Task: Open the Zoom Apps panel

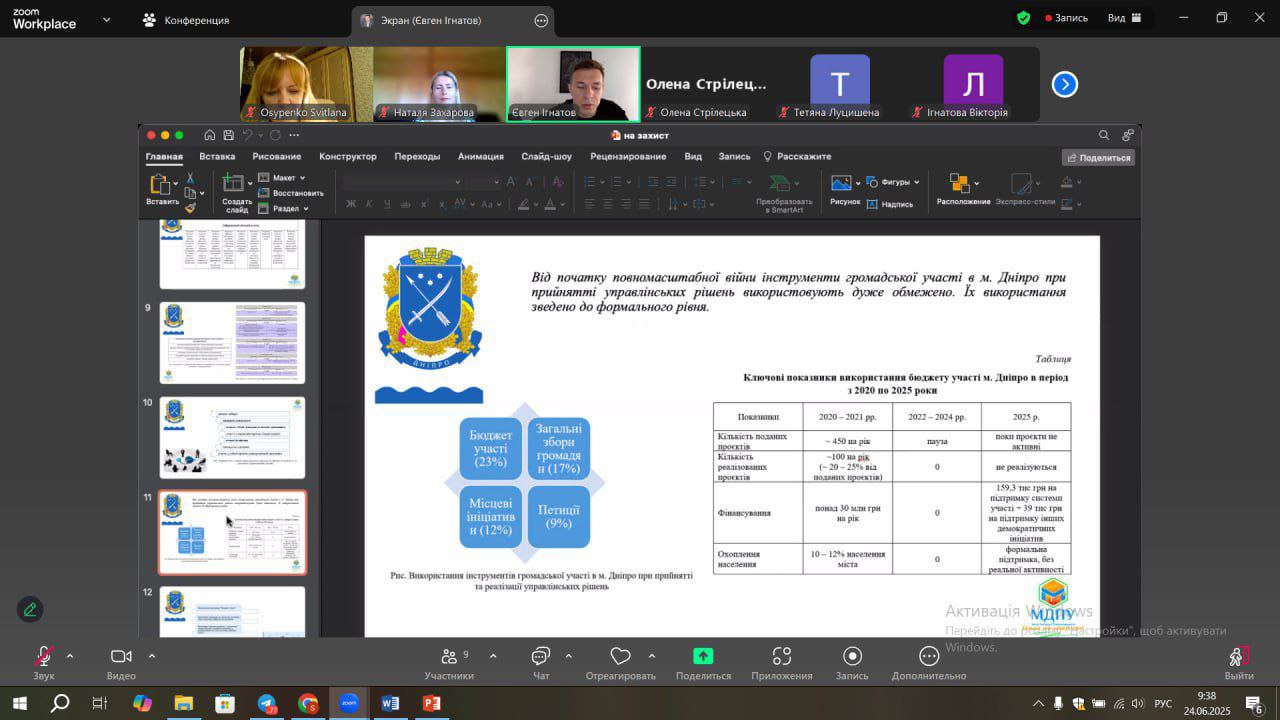Action: click(781, 657)
